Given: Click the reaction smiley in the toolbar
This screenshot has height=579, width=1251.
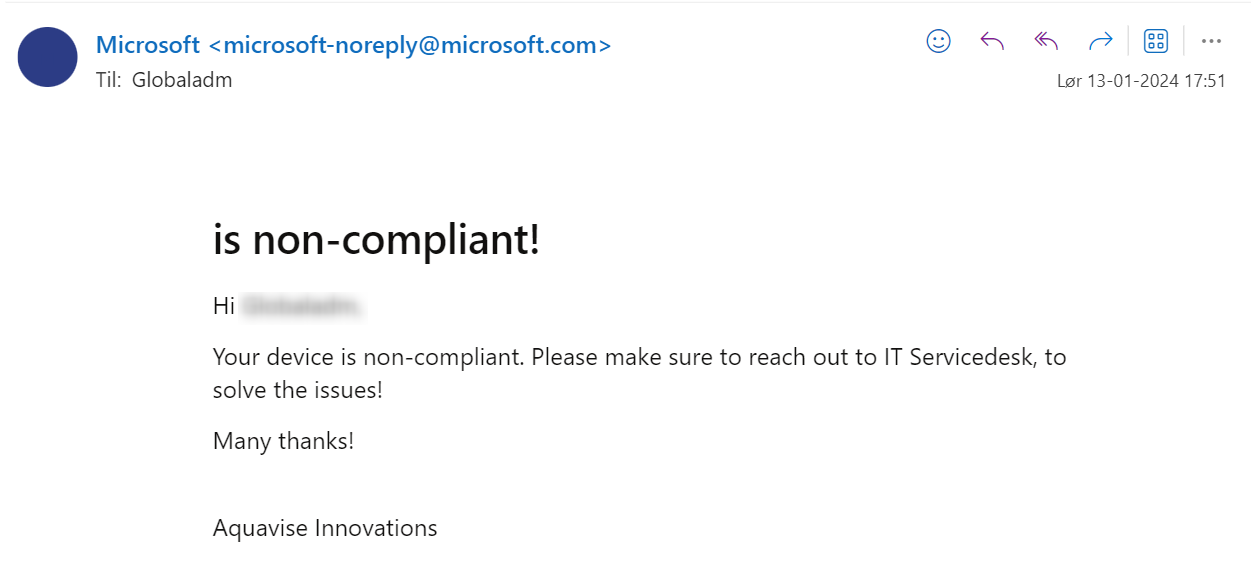Looking at the screenshot, I should [937, 41].
